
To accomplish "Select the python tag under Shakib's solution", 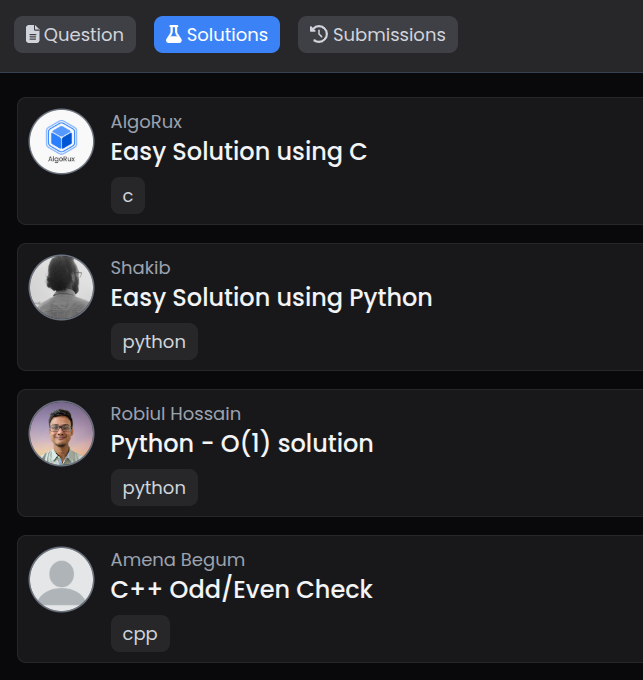I will [154, 342].
